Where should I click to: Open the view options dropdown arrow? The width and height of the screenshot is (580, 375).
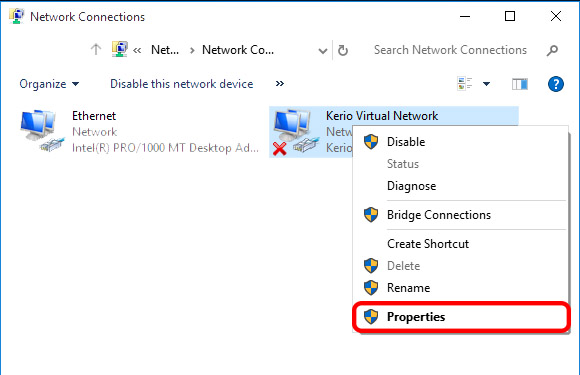(x=486, y=84)
